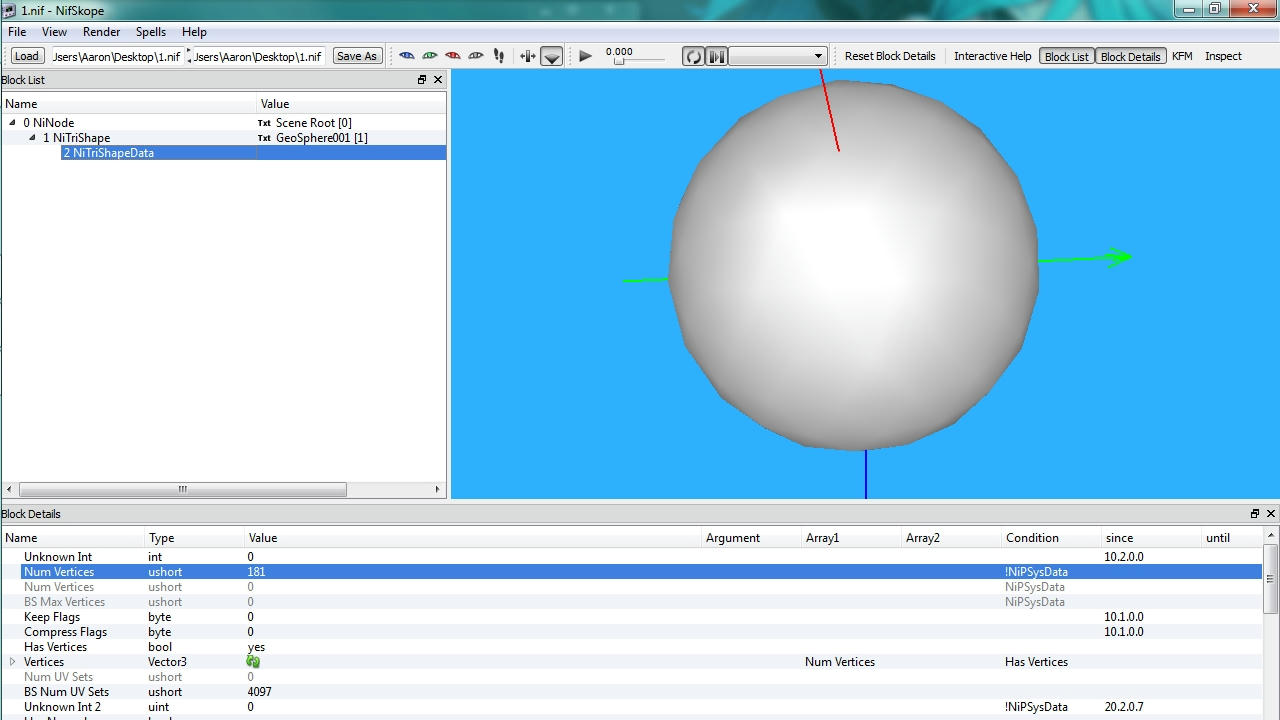Toggle the animation Loop button
Screen dimensions: 1280x720
(693, 56)
